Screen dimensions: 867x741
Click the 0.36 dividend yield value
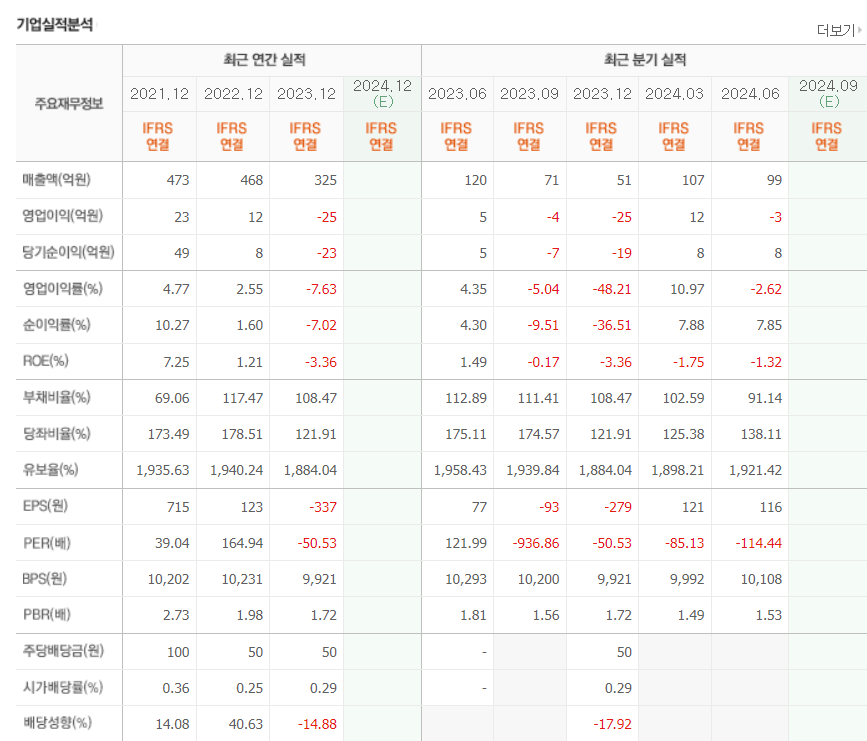[176, 688]
